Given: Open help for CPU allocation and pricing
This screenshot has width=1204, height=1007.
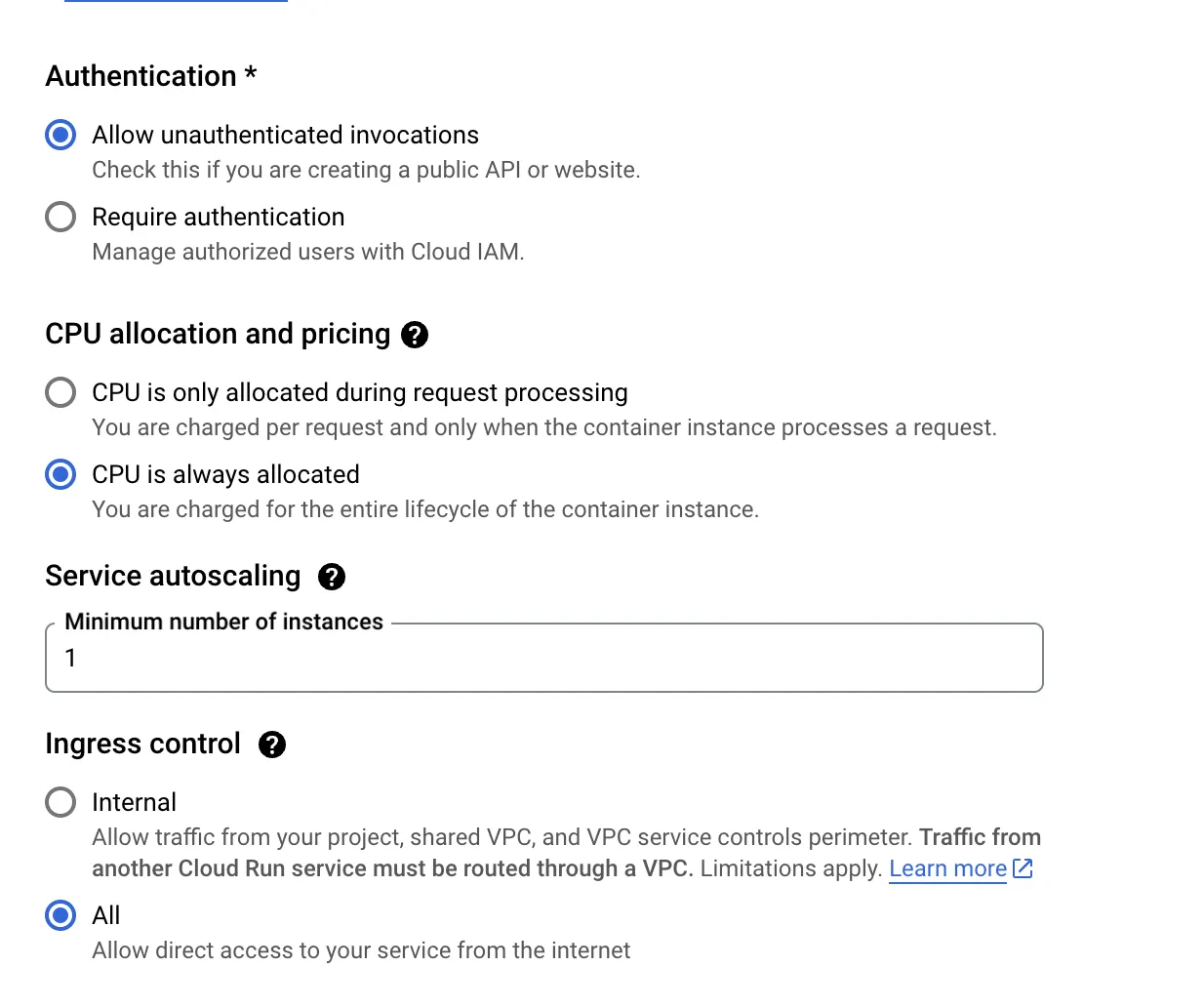Looking at the screenshot, I should (x=415, y=335).
